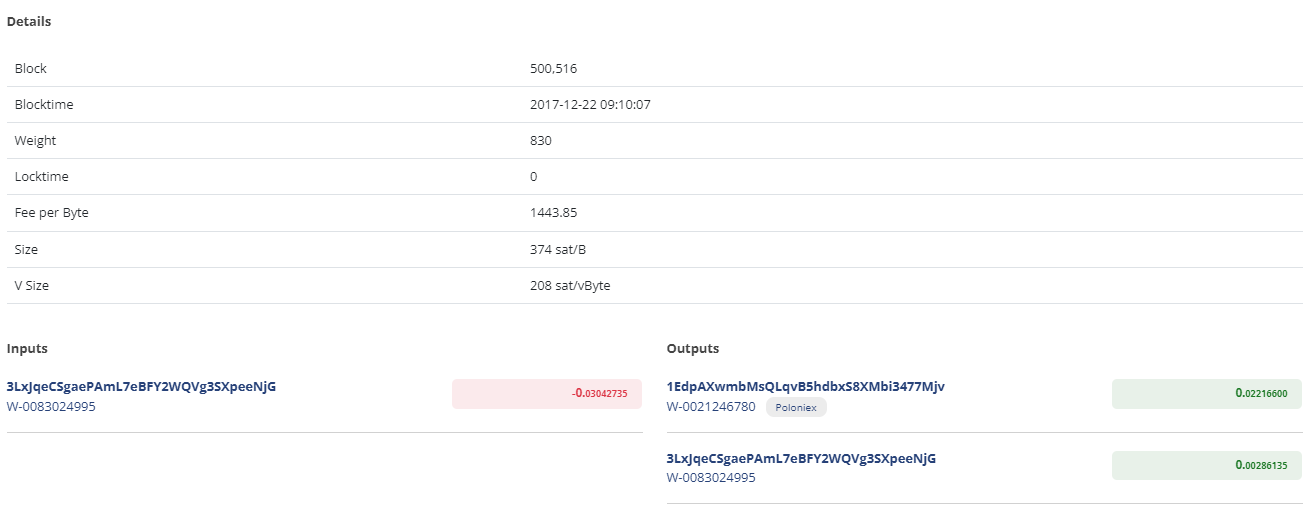
Task: Open wallet W-0083024995 under Inputs
Action: (51, 407)
